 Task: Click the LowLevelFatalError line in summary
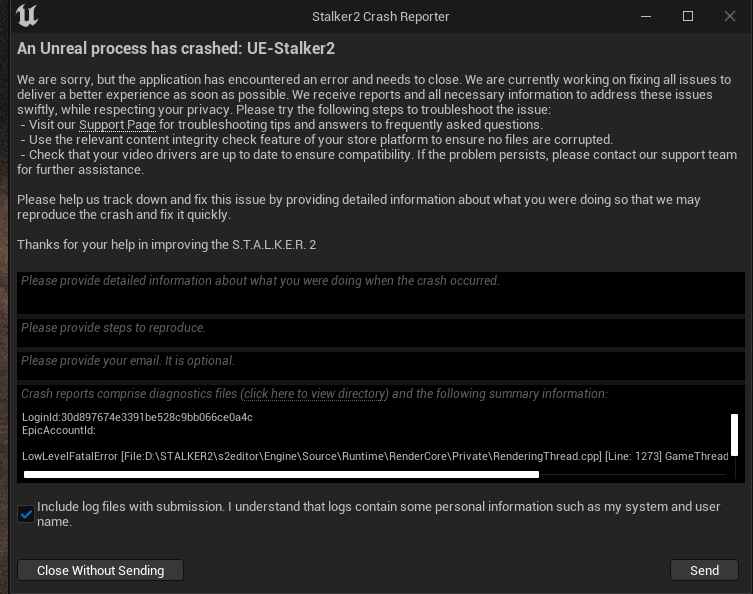click(375, 456)
